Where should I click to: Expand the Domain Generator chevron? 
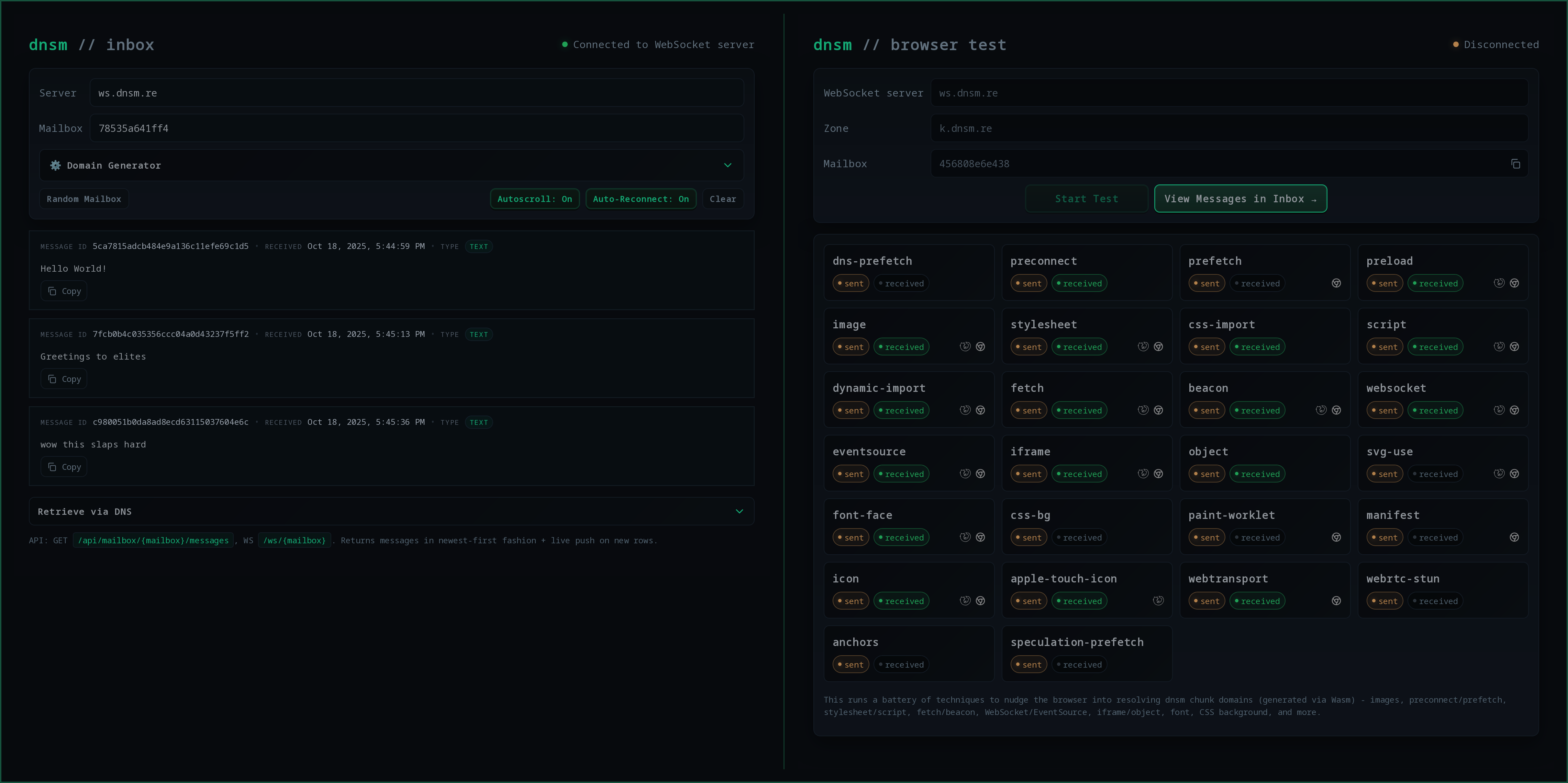(727, 166)
